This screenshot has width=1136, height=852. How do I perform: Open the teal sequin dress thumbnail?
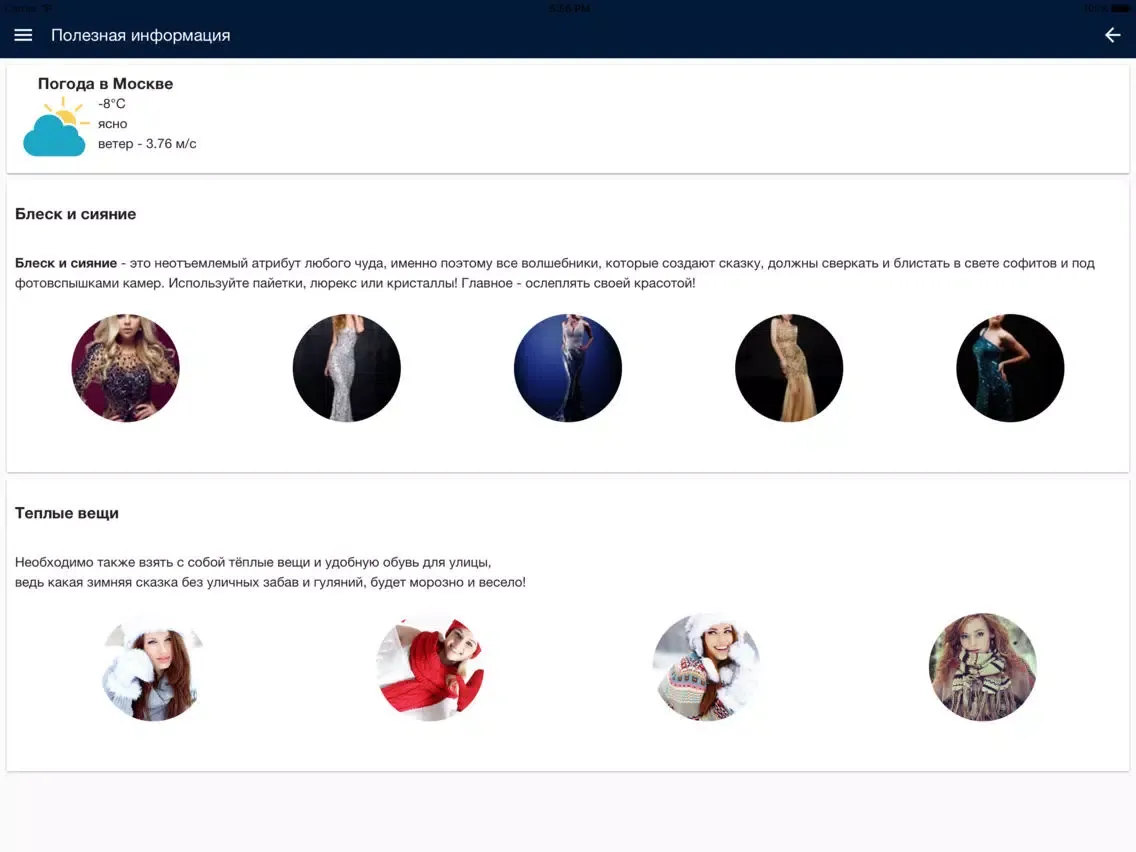pos(1010,368)
